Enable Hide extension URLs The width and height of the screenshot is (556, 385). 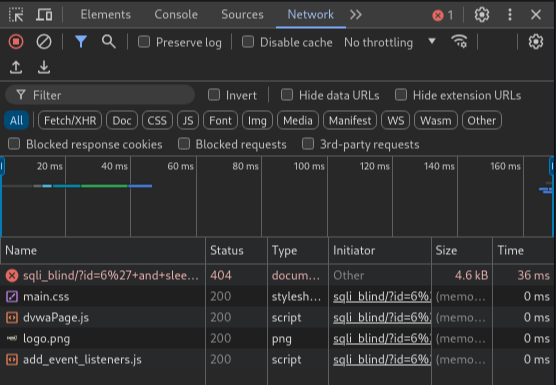pyautogui.click(x=401, y=95)
